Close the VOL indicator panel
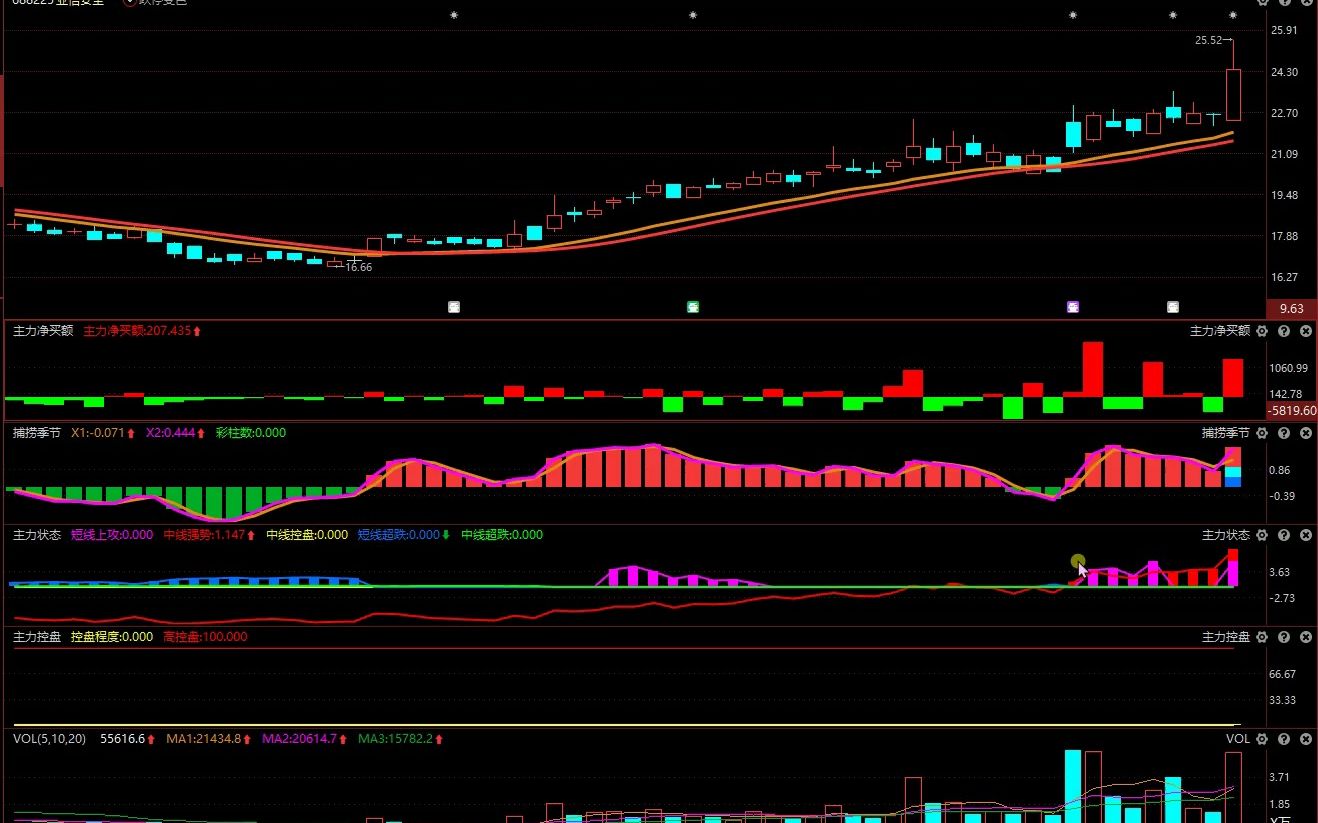Viewport: 1318px width, 823px height. click(1305, 739)
